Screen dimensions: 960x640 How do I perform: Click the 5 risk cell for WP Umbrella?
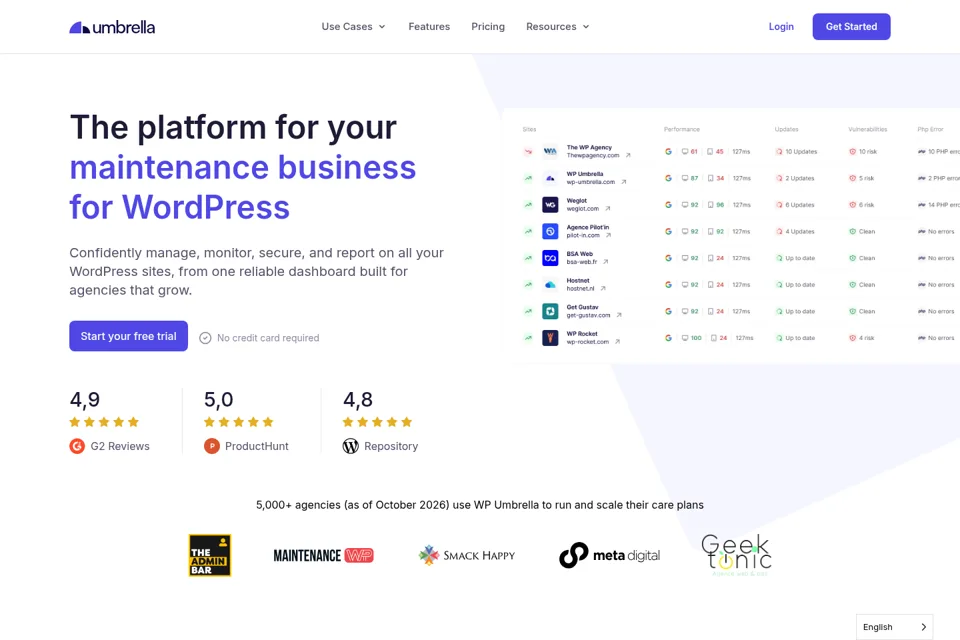click(861, 178)
